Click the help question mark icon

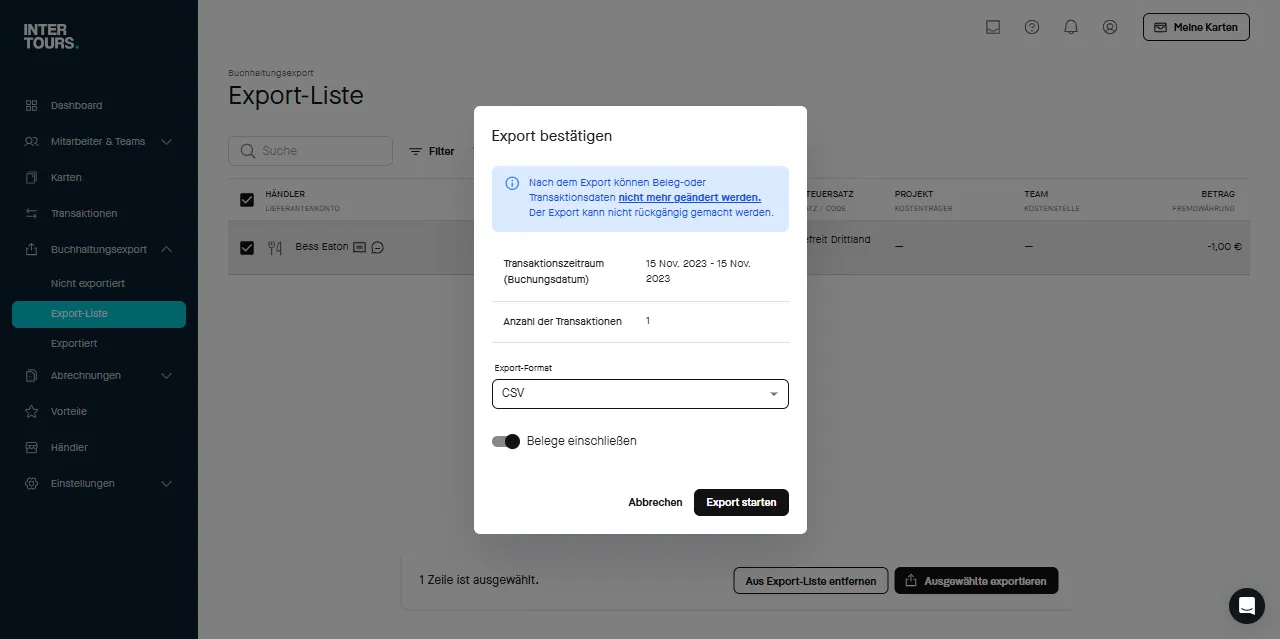(x=1032, y=27)
